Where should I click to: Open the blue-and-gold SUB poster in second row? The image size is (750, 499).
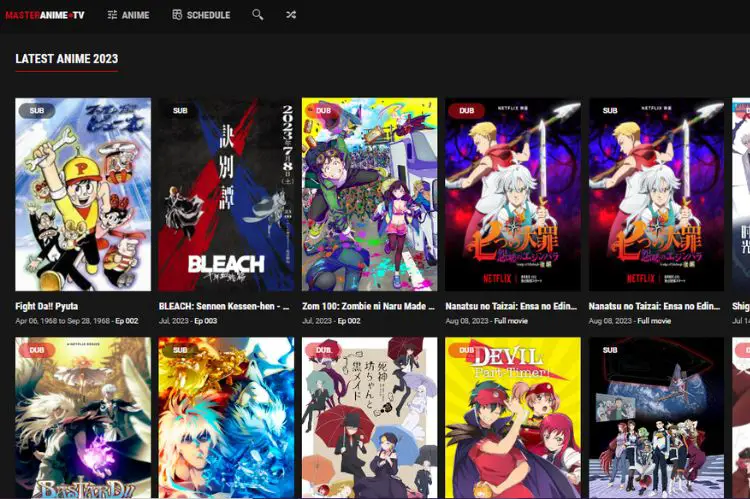point(226,418)
